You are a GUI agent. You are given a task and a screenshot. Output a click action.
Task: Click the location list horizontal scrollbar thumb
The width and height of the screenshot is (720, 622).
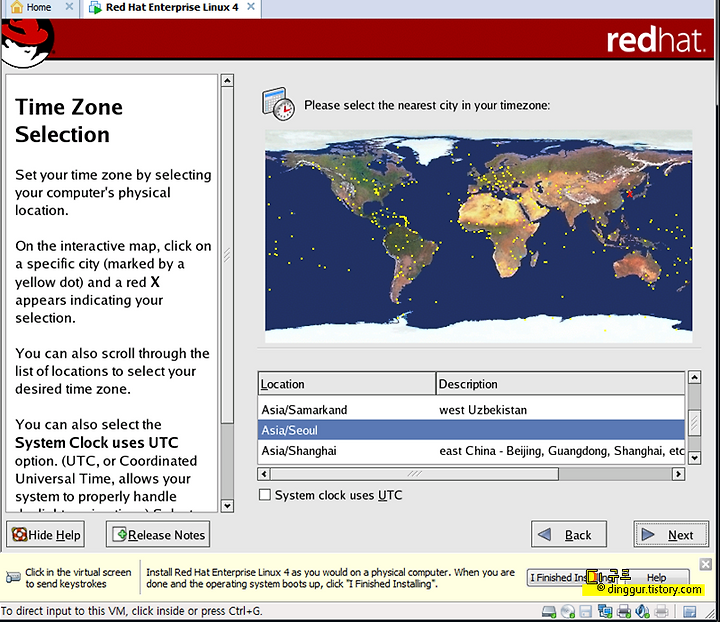point(415,474)
